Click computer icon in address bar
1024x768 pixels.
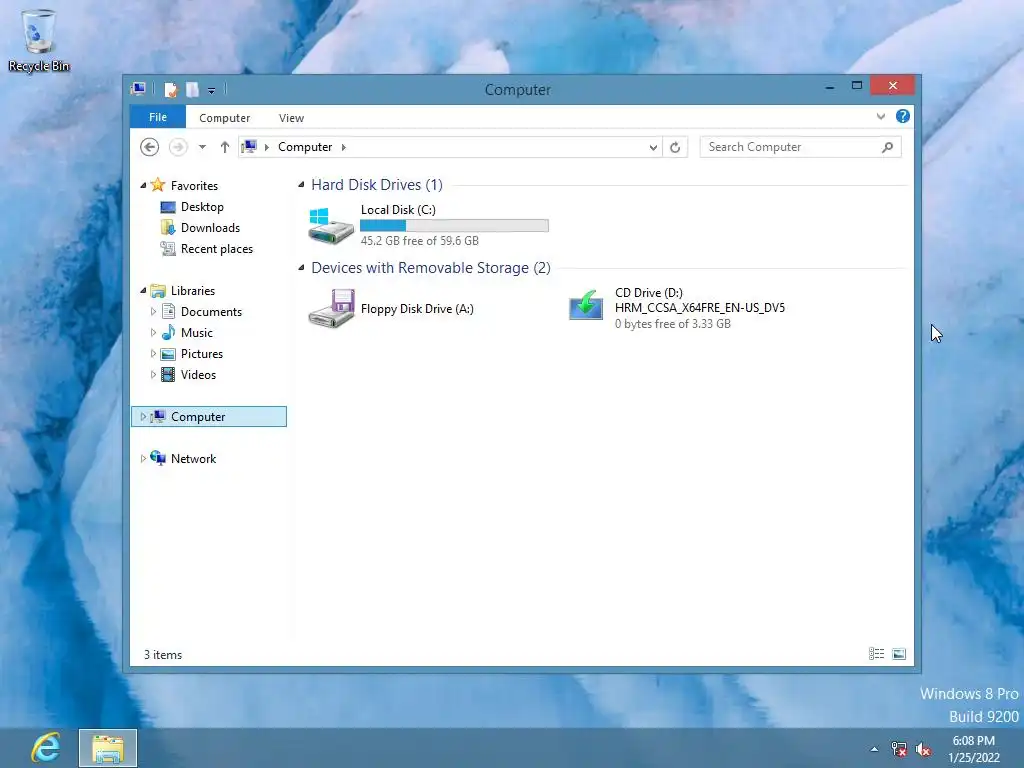249,146
